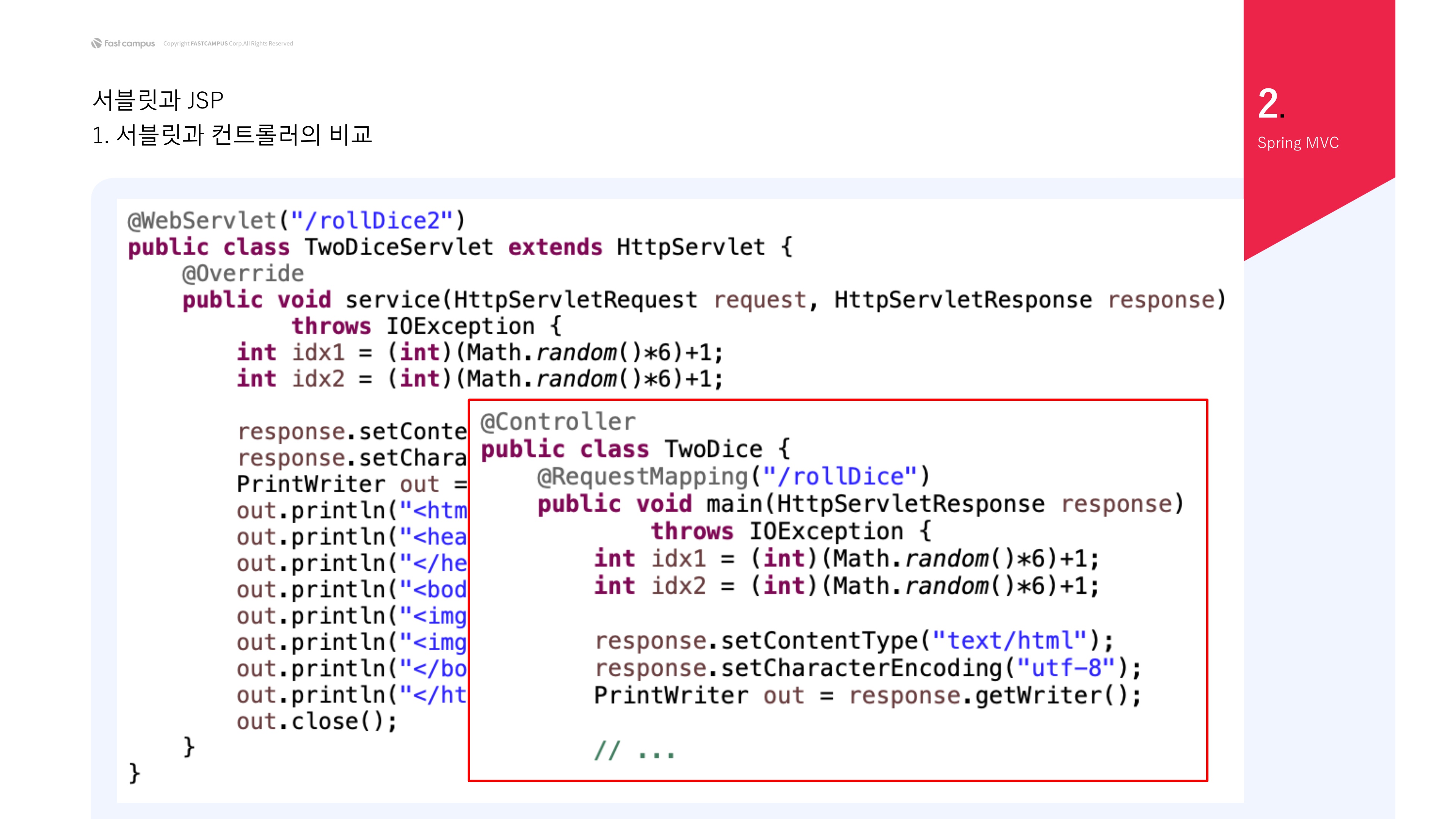
Task: Click the "utf-8" string literal
Action: [x=1065, y=668]
